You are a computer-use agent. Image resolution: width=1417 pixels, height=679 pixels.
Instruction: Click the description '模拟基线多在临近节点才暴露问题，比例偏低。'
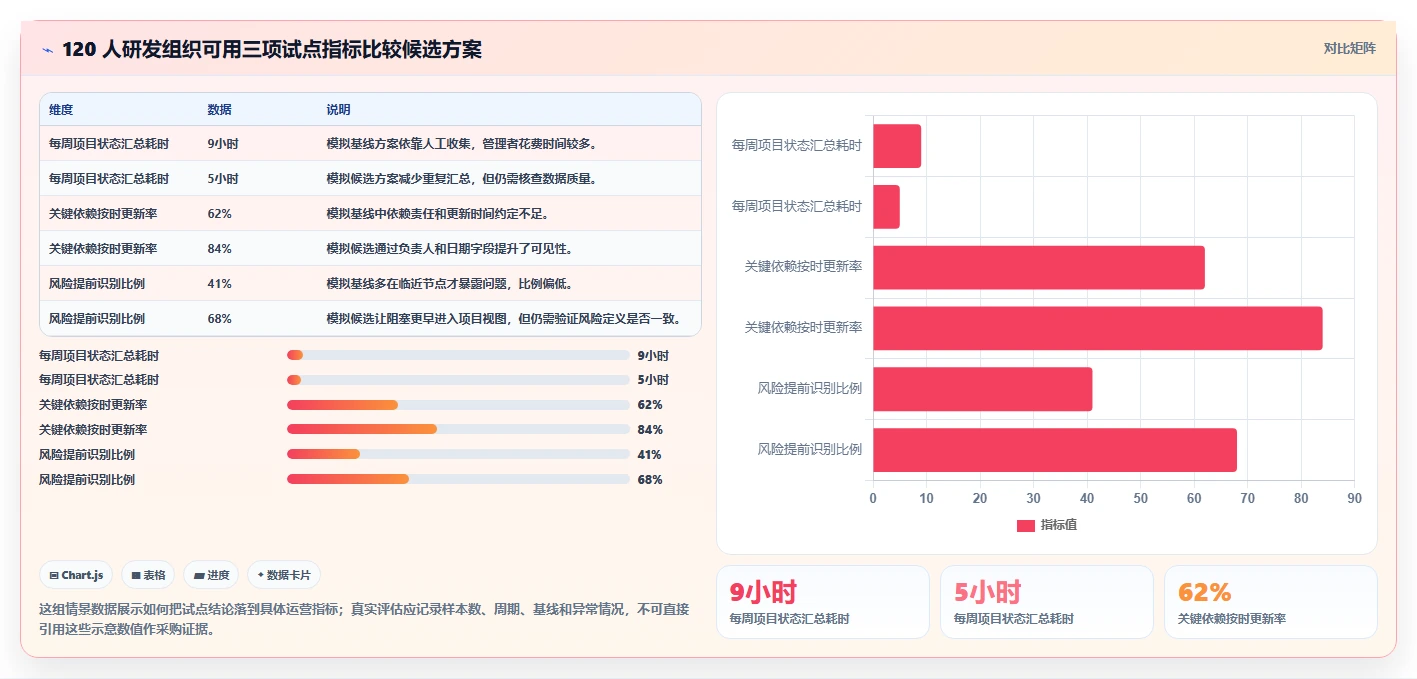point(449,284)
